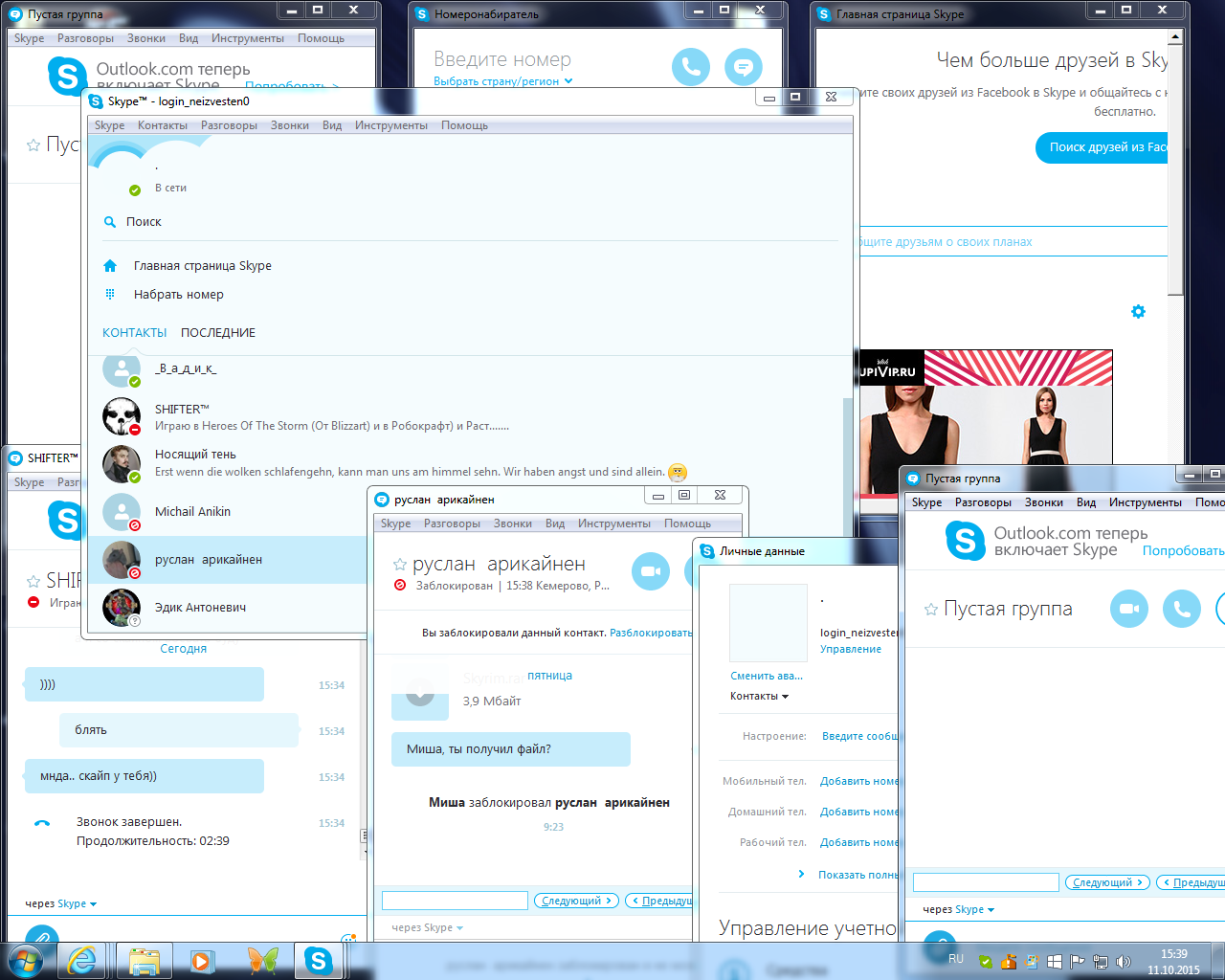
Task: Expand Выбрать страну/регион dropdown
Action: pyautogui.click(x=503, y=81)
